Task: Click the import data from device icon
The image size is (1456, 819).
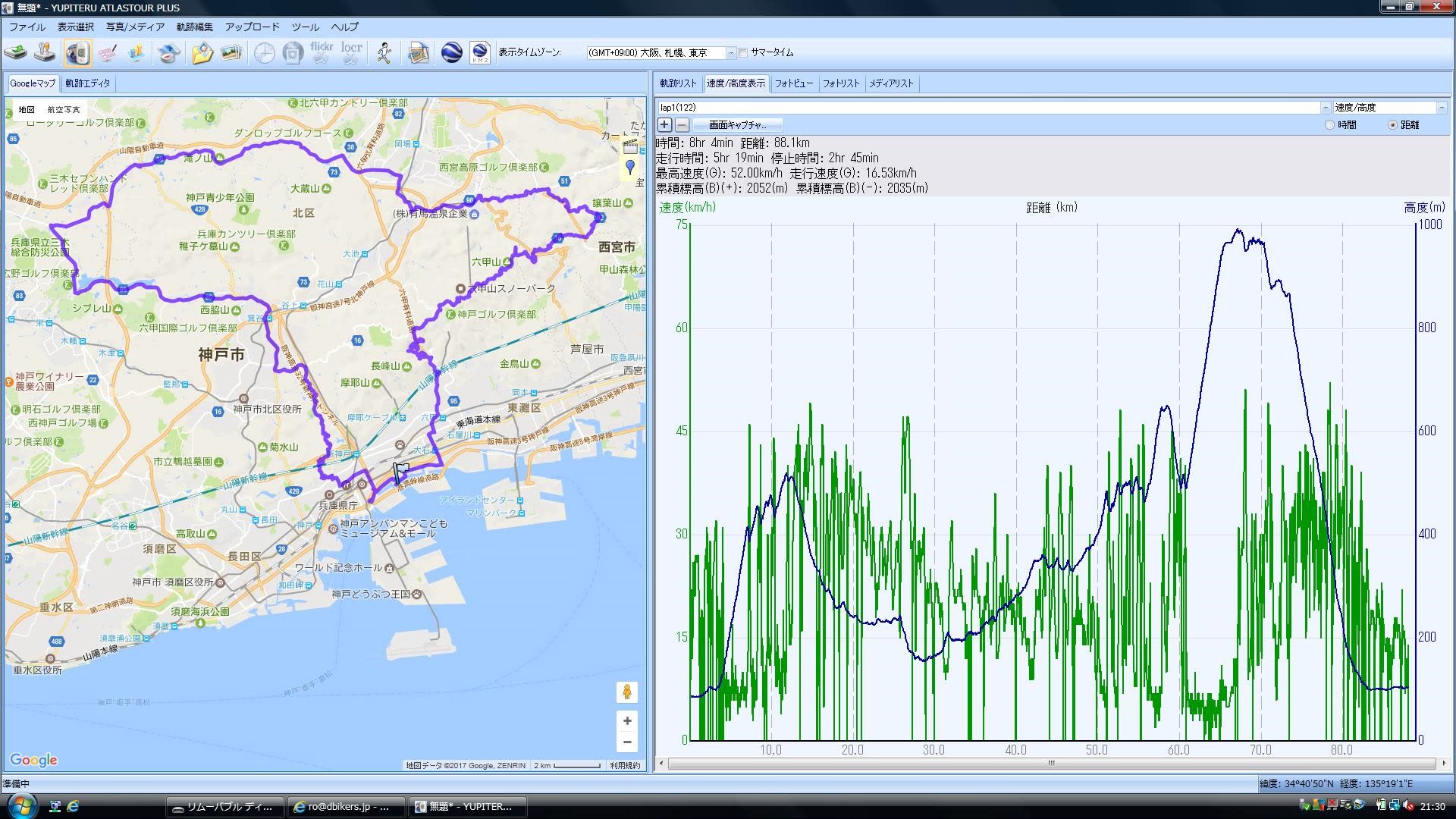Action: coord(16,53)
